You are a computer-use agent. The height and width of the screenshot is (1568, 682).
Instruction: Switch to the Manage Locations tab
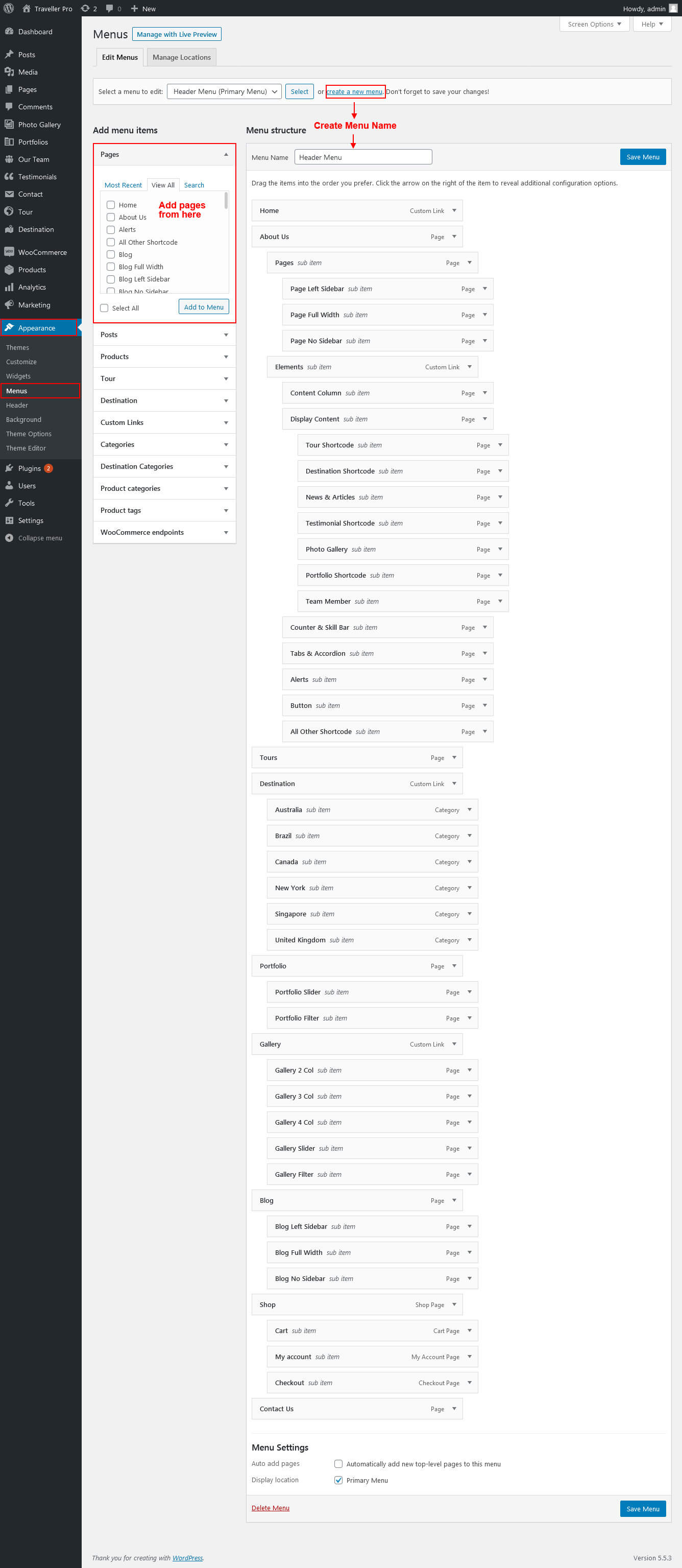pyautogui.click(x=181, y=57)
